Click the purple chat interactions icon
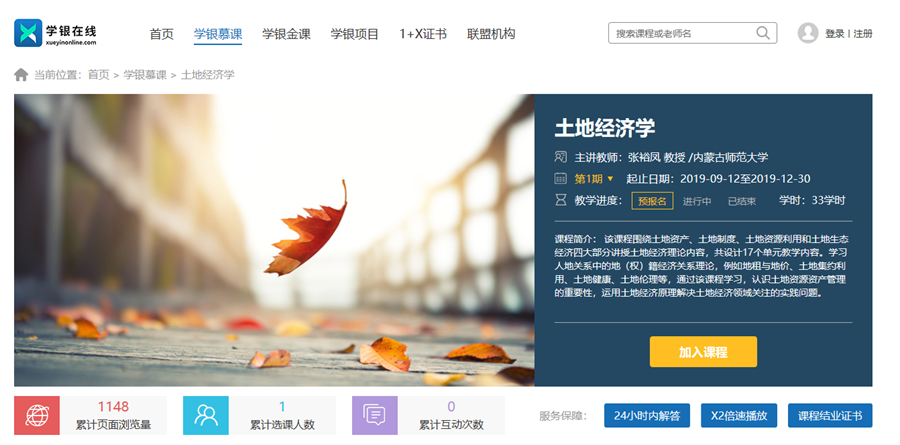The height and width of the screenshot is (445, 900). [x=375, y=415]
